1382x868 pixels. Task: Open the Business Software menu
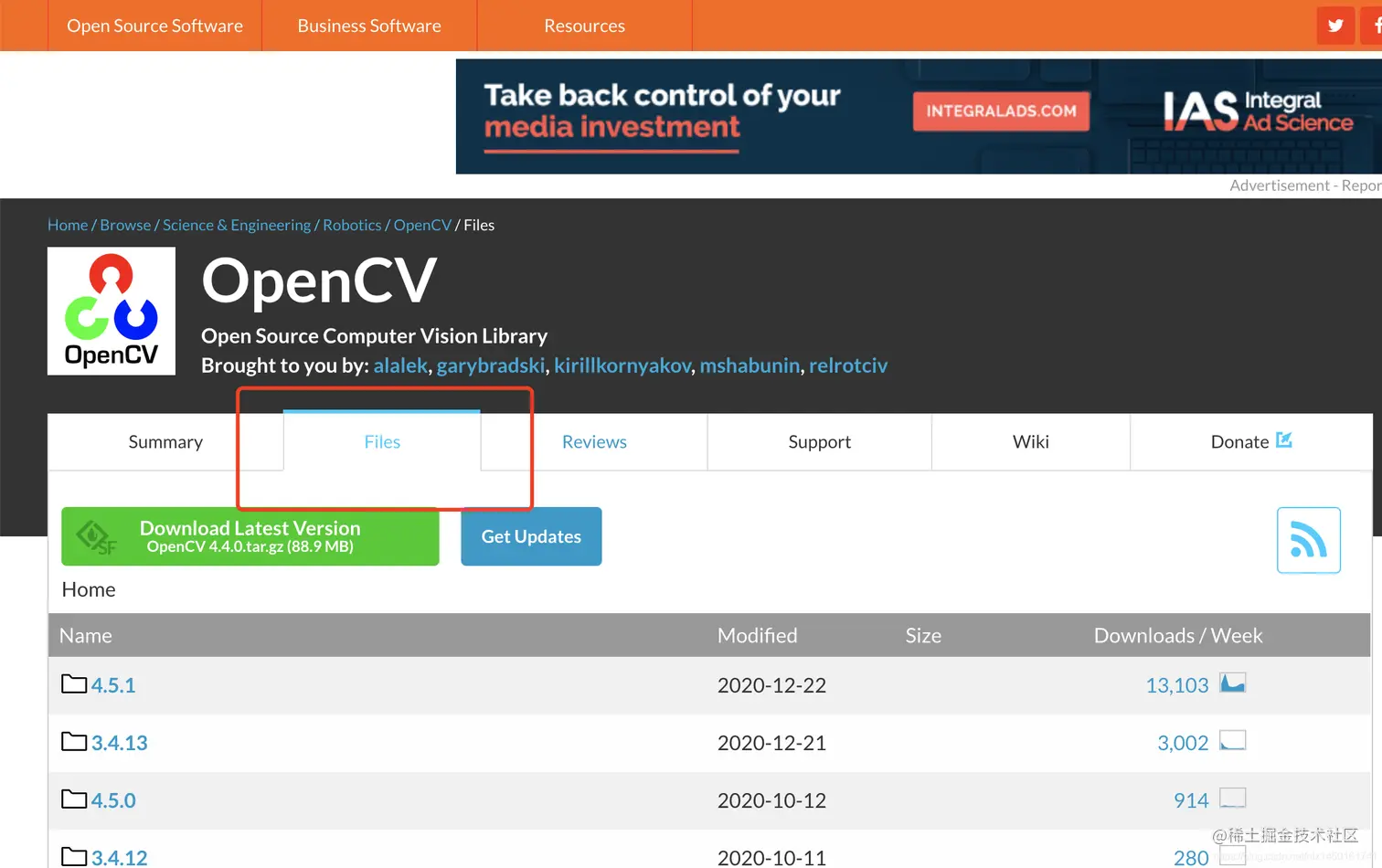coord(369,26)
